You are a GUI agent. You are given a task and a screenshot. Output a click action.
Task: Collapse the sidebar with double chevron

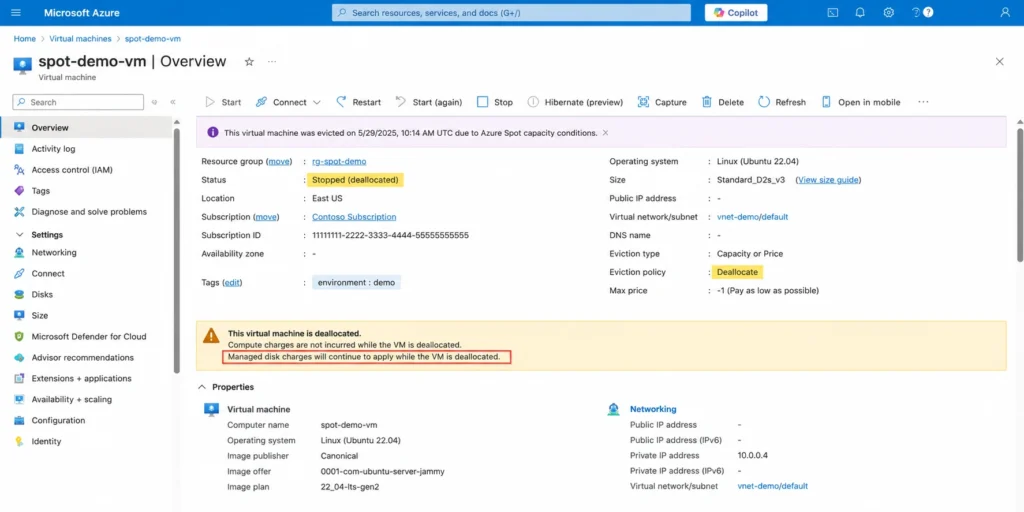pos(173,102)
